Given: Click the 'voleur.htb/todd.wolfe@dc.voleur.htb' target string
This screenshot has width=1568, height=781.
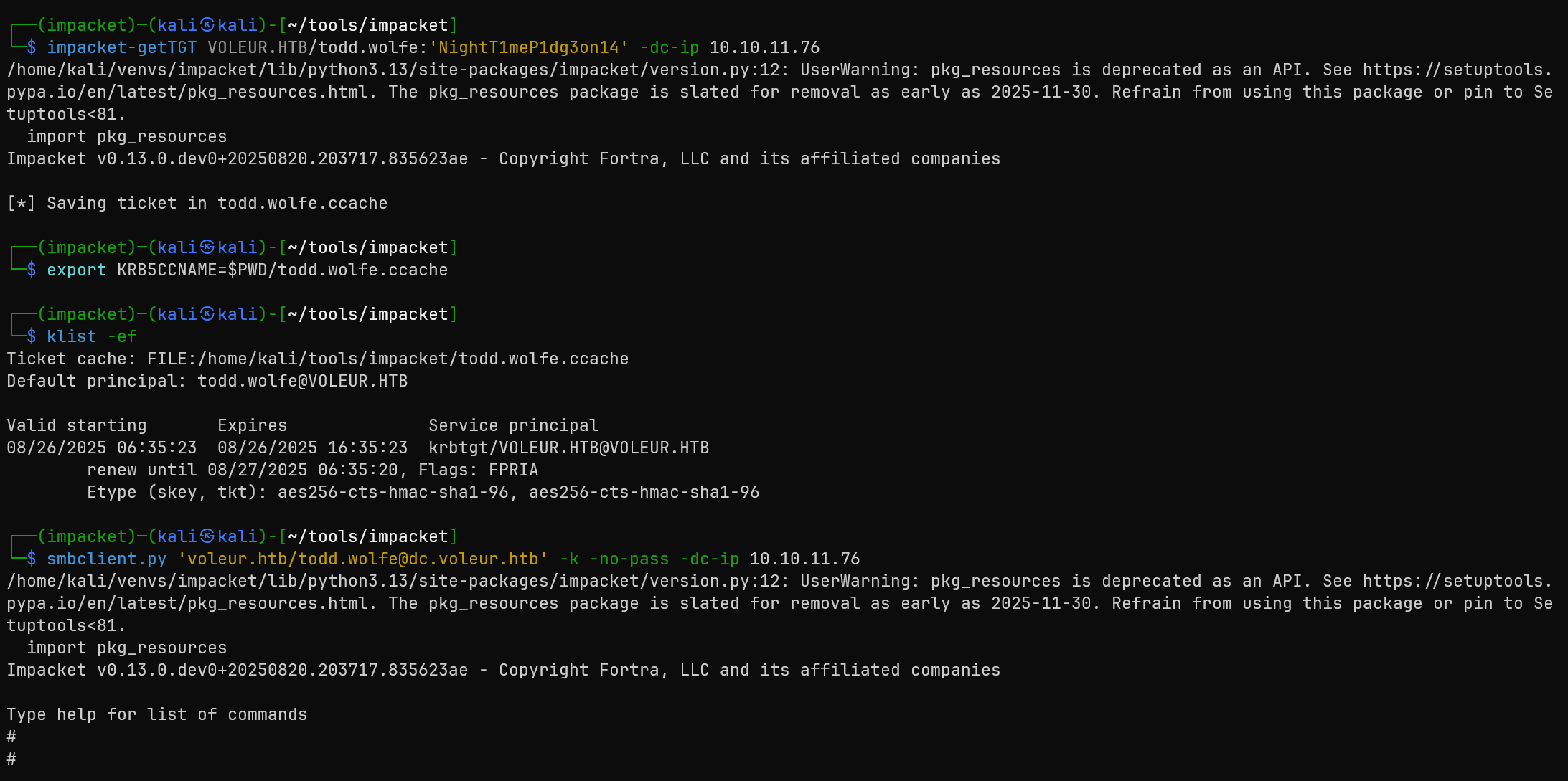Looking at the screenshot, I should click(x=362, y=559).
